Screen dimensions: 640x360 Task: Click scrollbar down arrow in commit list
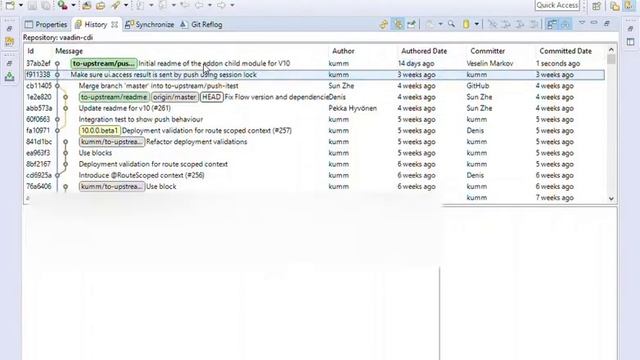[611, 198]
